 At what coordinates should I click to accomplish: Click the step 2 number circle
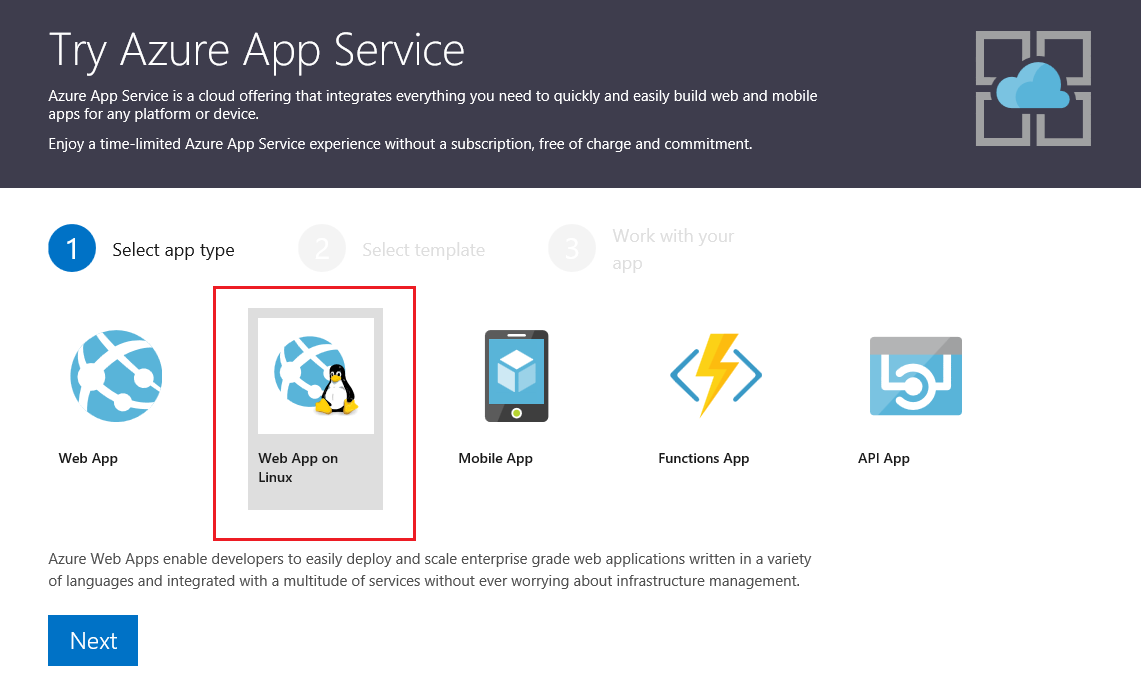[x=322, y=249]
